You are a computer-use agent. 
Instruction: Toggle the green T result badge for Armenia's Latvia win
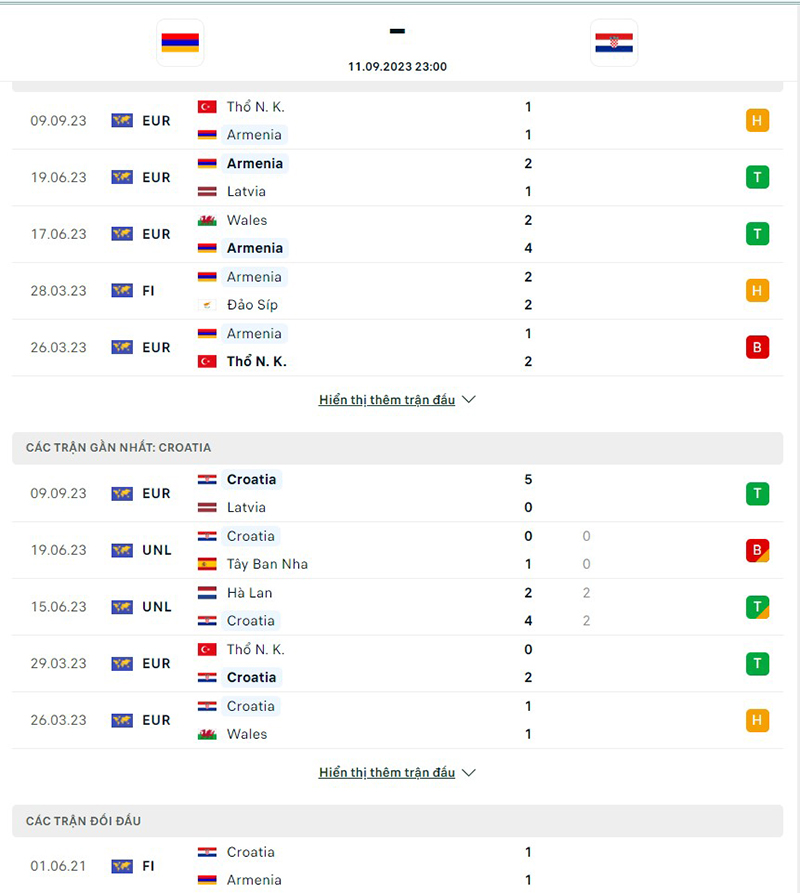757,177
